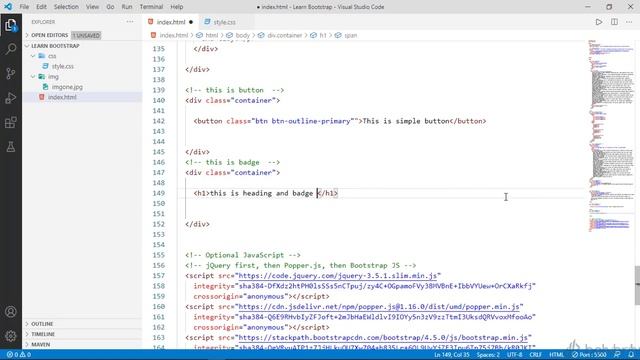Expand the Open Editors section
This screenshot has width=640, height=360.
click(x=49, y=35)
